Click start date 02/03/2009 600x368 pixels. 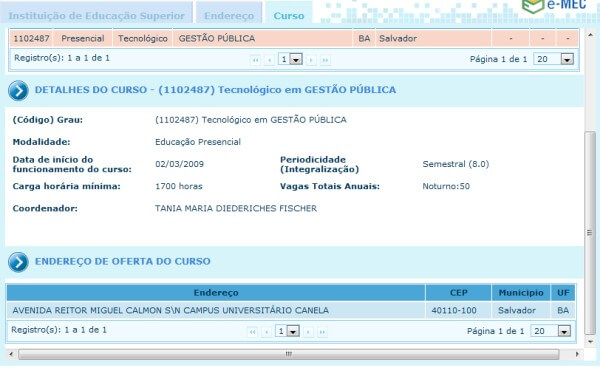pos(179,164)
